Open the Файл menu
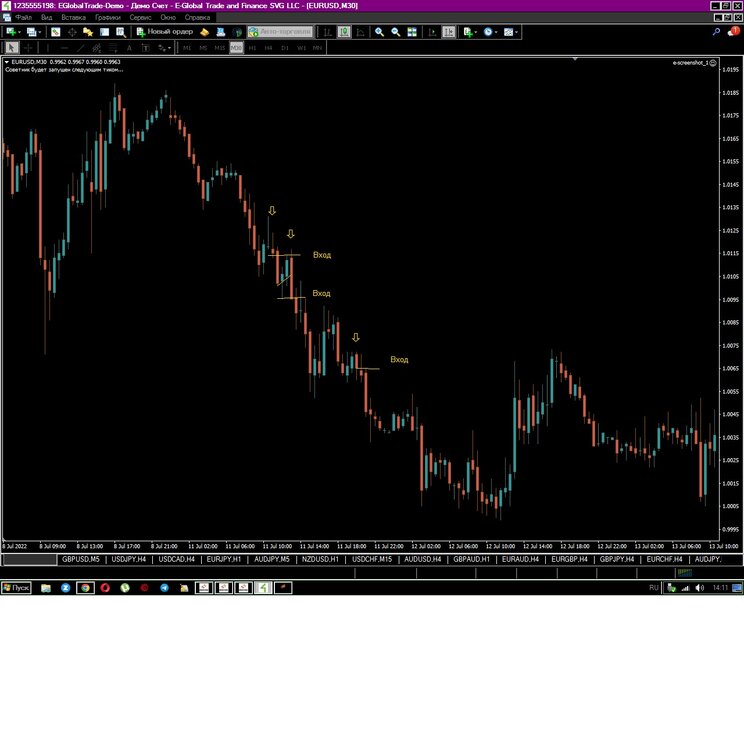The height and width of the screenshot is (750, 744). tap(23, 17)
